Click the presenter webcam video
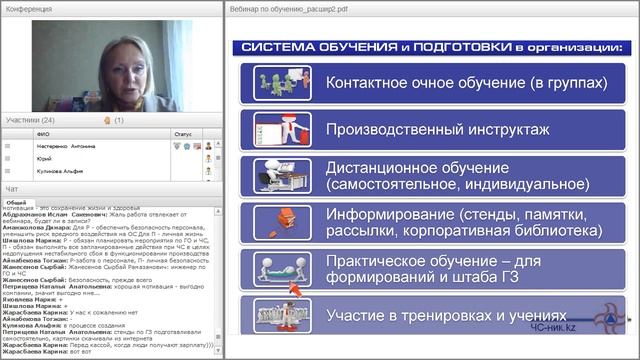The height and width of the screenshot is (360, 640). click(112, 66)
